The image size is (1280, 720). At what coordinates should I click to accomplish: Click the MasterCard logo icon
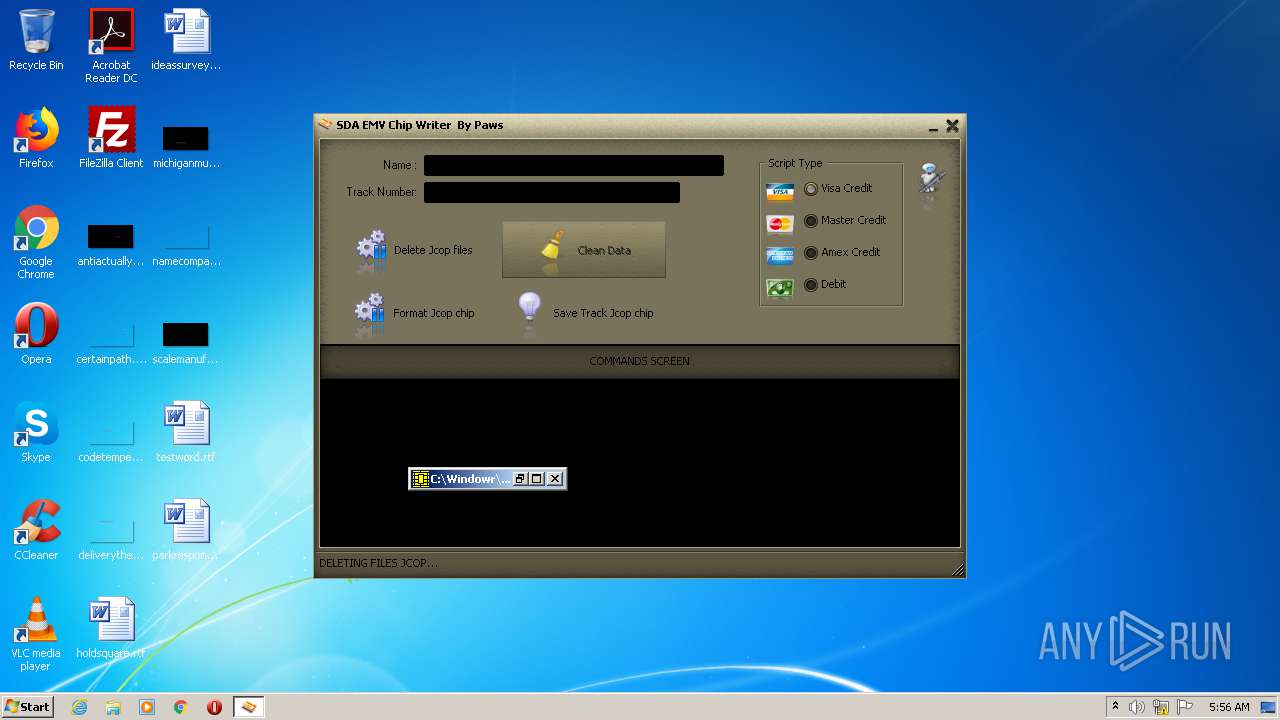[x=780, y=223]
